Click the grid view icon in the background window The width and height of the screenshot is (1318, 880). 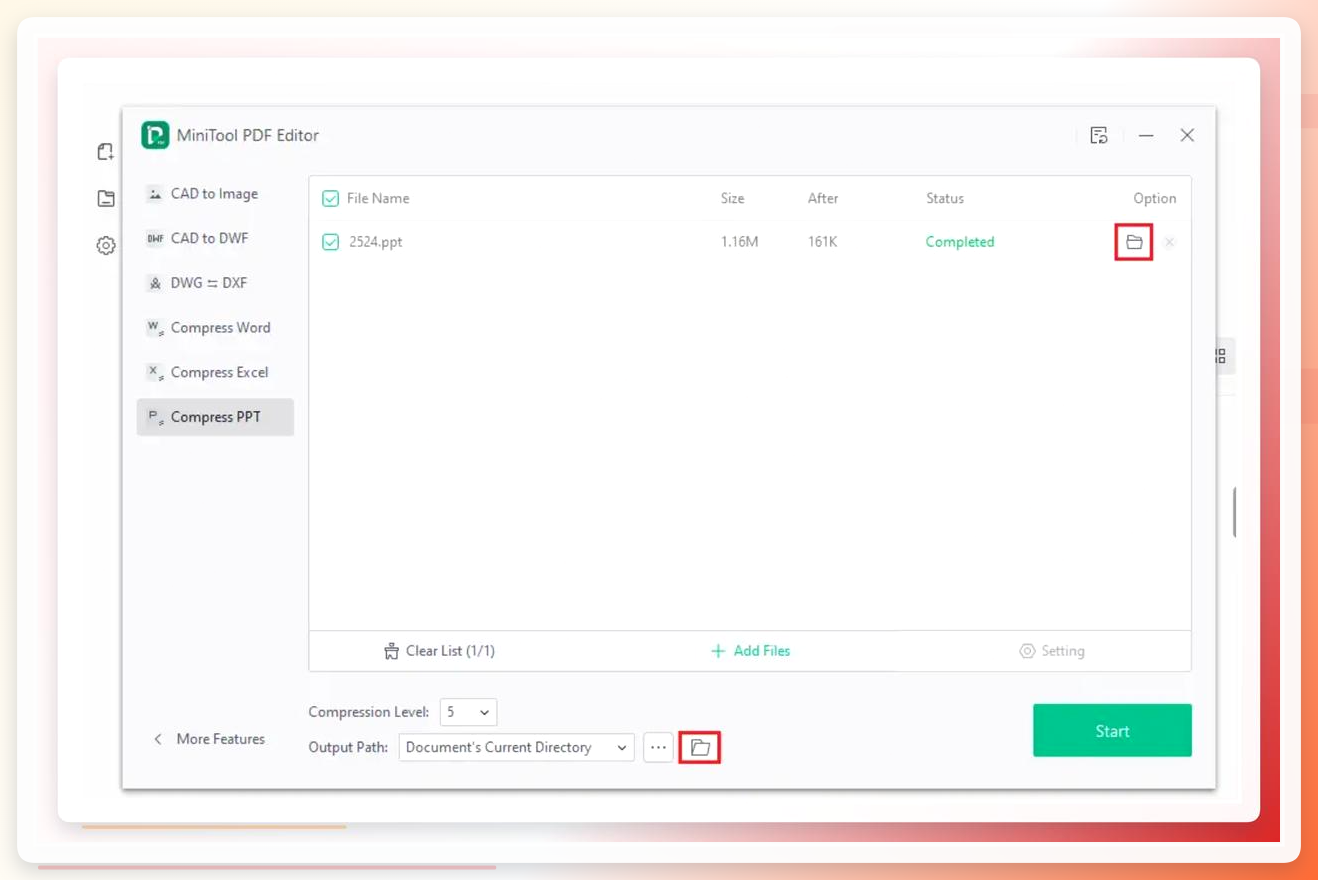[x=1221, y=356]
